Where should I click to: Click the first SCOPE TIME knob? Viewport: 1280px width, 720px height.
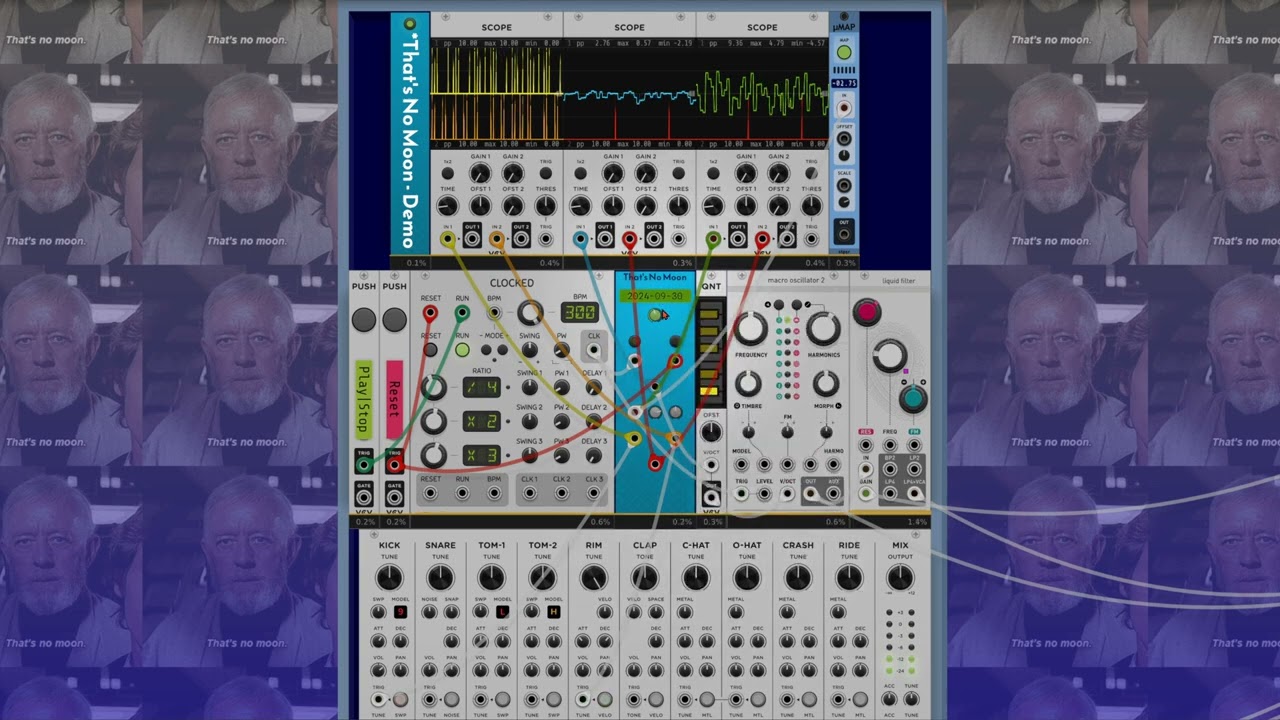[x=447, y=206]
